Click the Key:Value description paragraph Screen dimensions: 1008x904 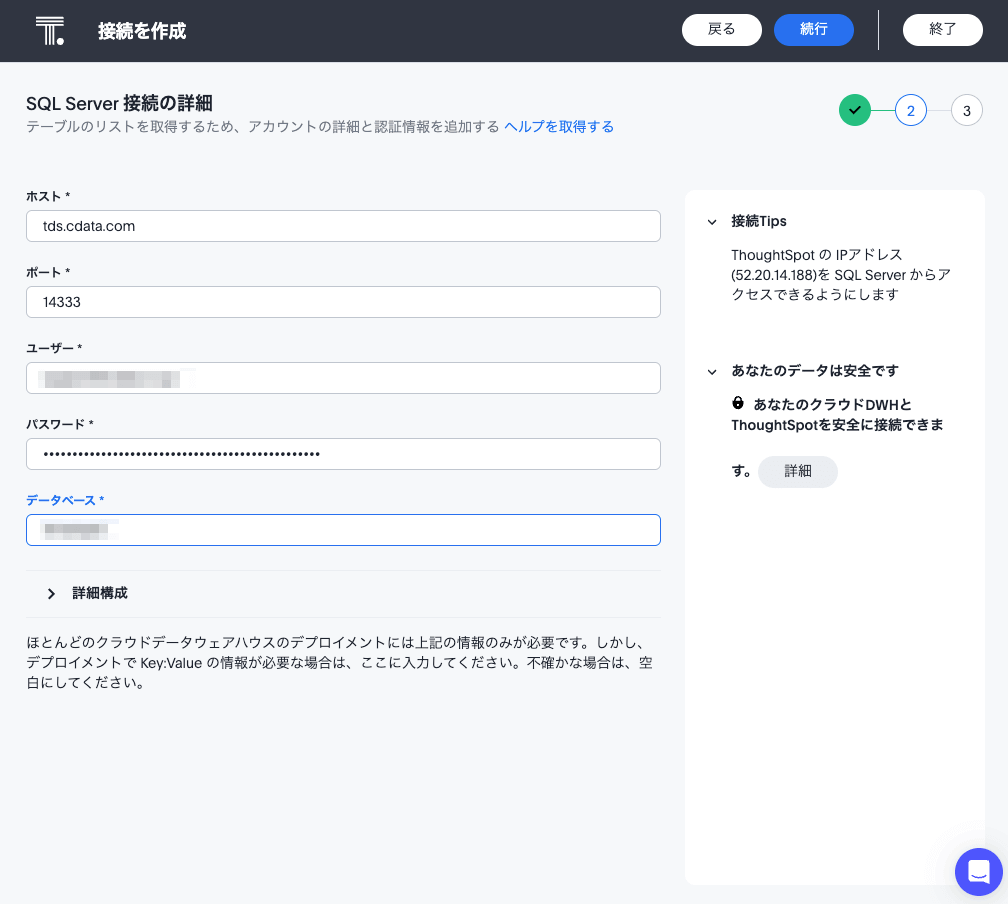point(339,662)
